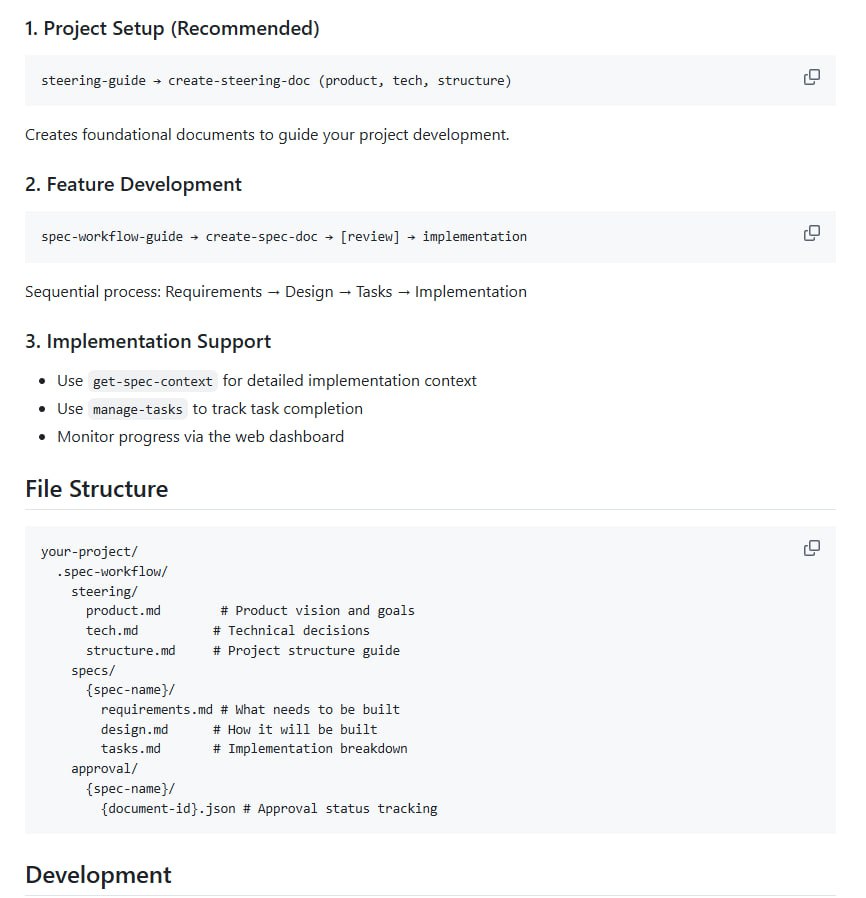Click the manage-tasks inline code
Screen dimensions: 866x898
coord(137,409)
